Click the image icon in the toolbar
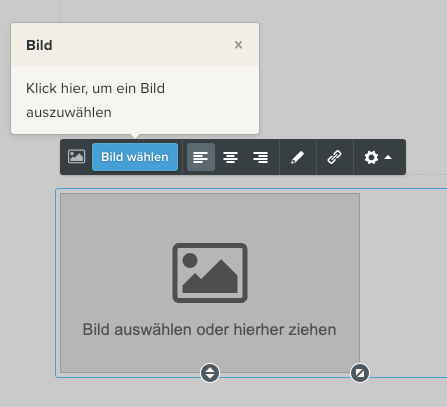447x407 pixels. pyautogui.click(x=76, y=157)
